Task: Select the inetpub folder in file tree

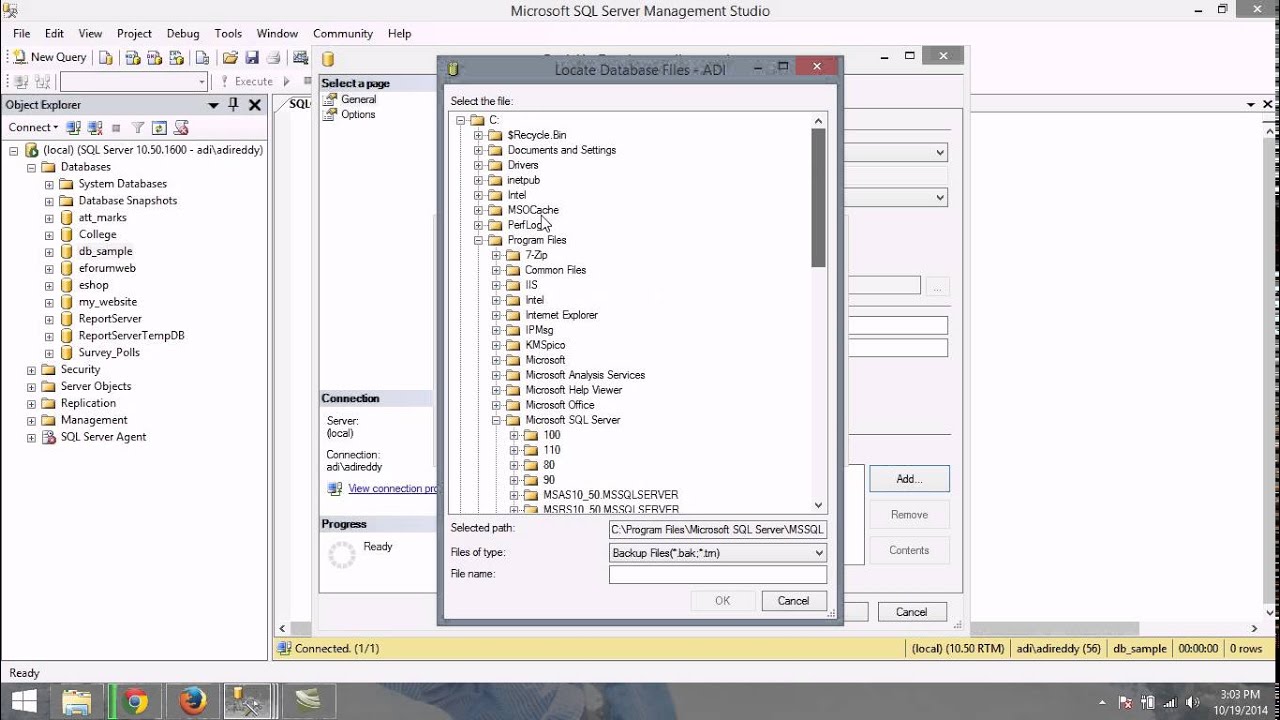Action: (x=523, y=180)
